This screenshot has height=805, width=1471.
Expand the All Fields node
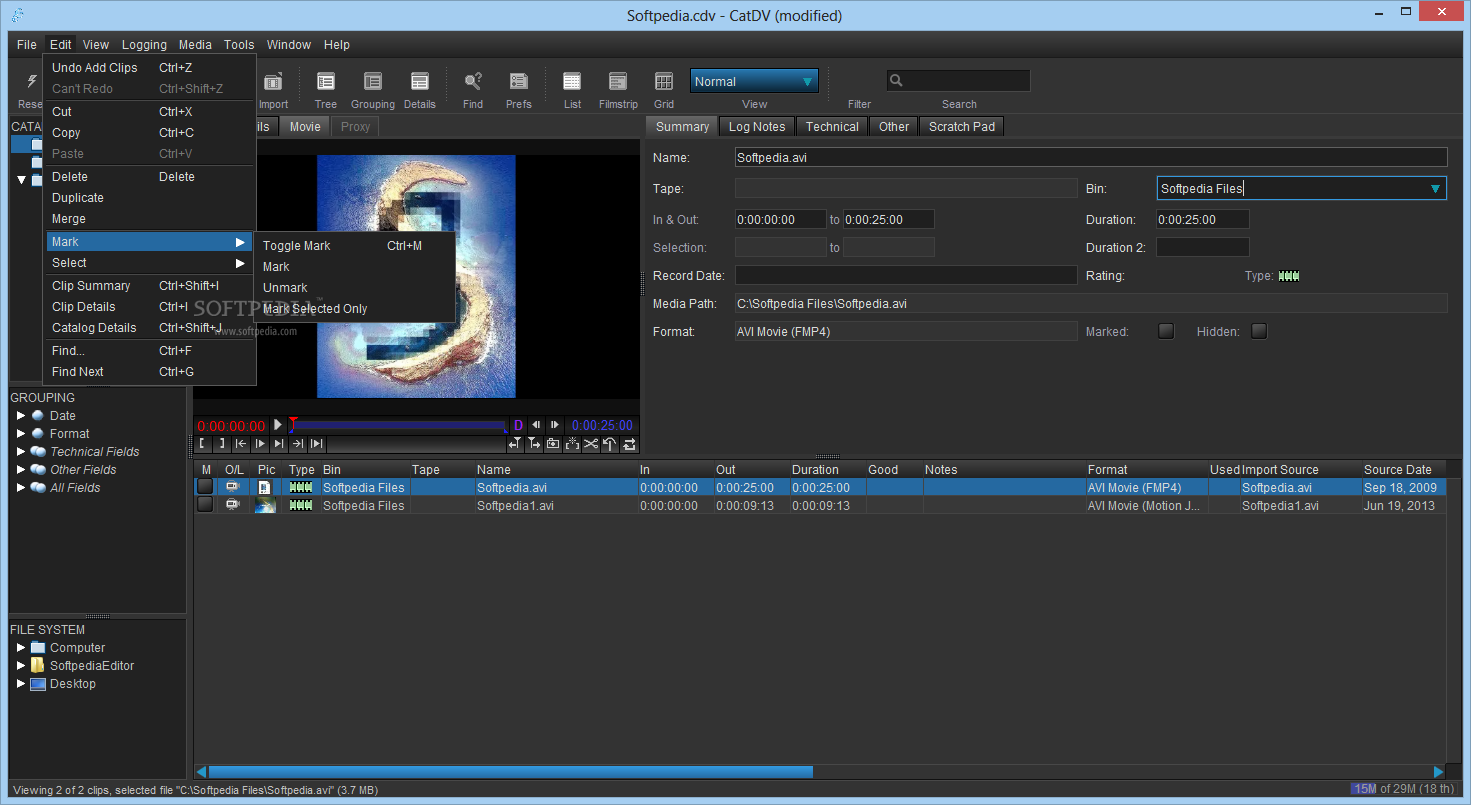point(21,487)
